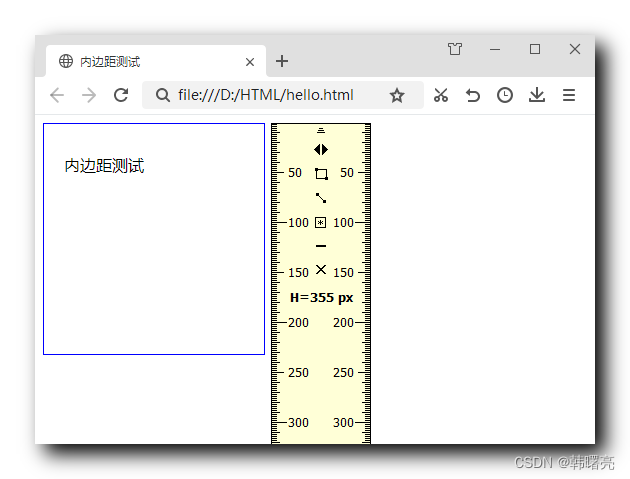Reload the hello.html page
Screen dimensions: 630x479
click(x=121, y=95)
